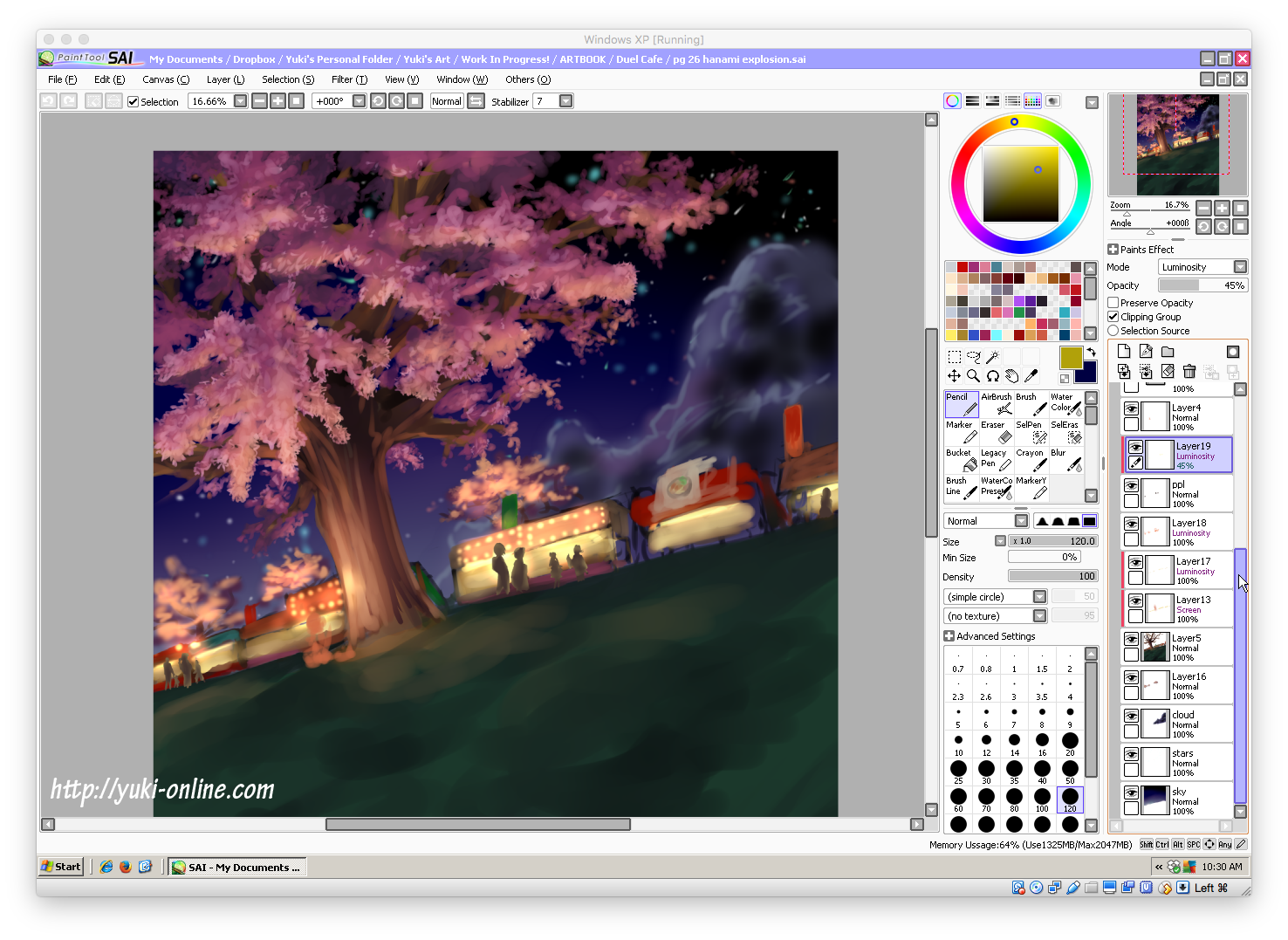Clear the layer with eraser icon
Viewport: 1288px width, 940px height.
pos(1168,372)
